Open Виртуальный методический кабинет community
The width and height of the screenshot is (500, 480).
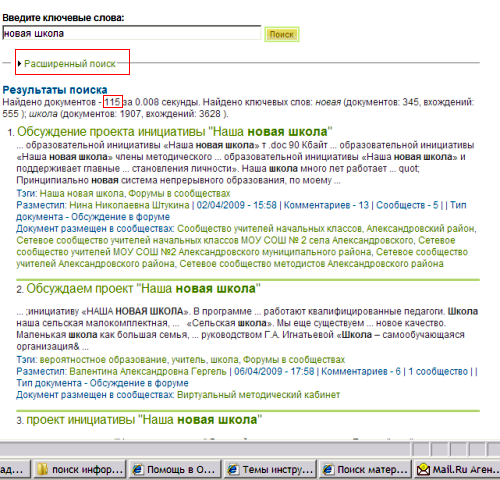[258, 395]
